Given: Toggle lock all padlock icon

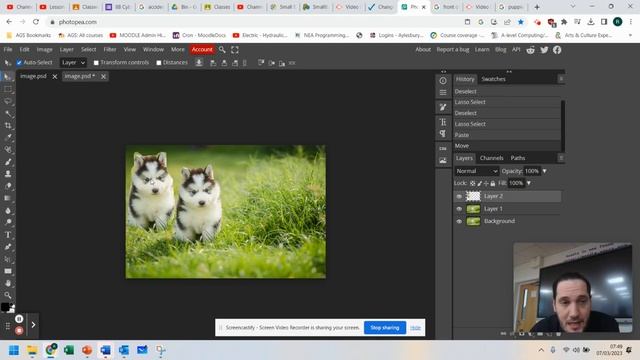Looking at the screenshot, I should [x=493, y=184].
